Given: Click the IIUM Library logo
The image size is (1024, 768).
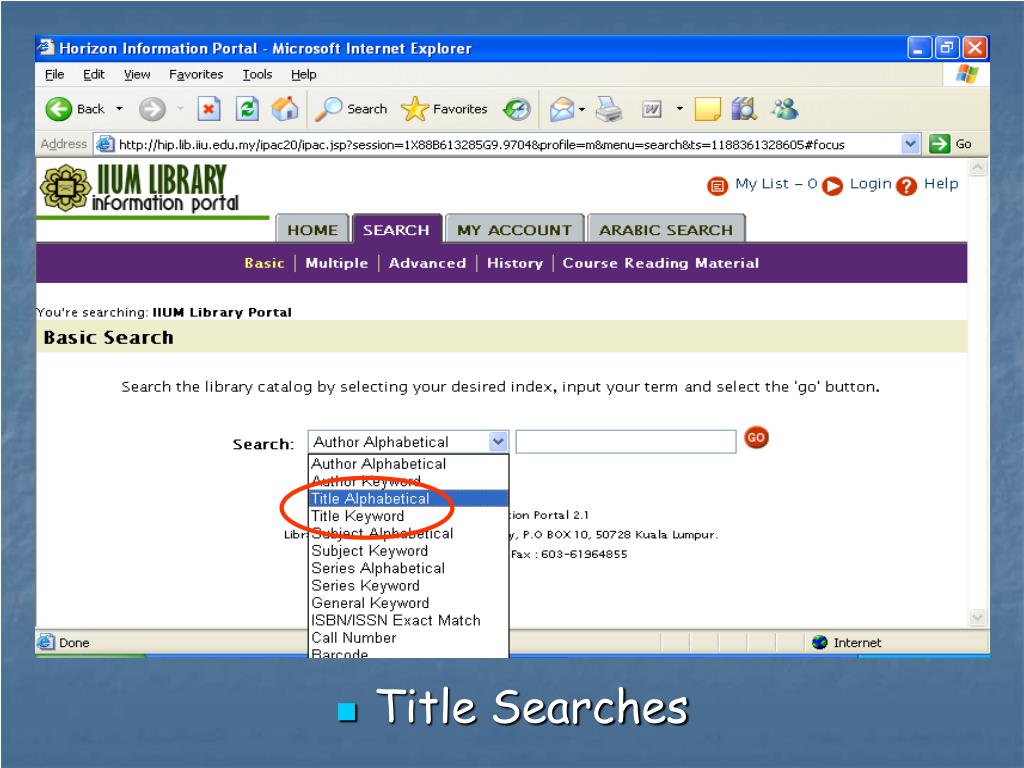Looking at the screenshot, I should pyautogui.click(x=140, y=189).
